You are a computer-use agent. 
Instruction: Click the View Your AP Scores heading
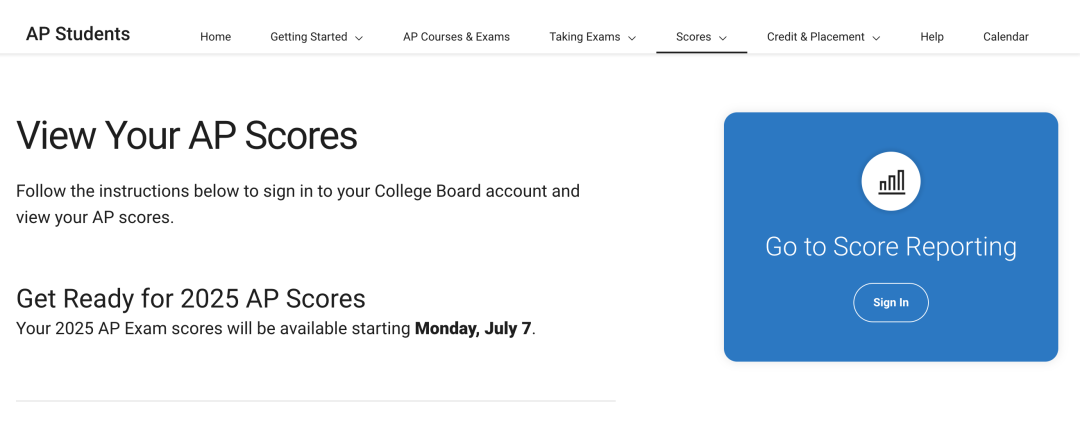click(187, 135)
